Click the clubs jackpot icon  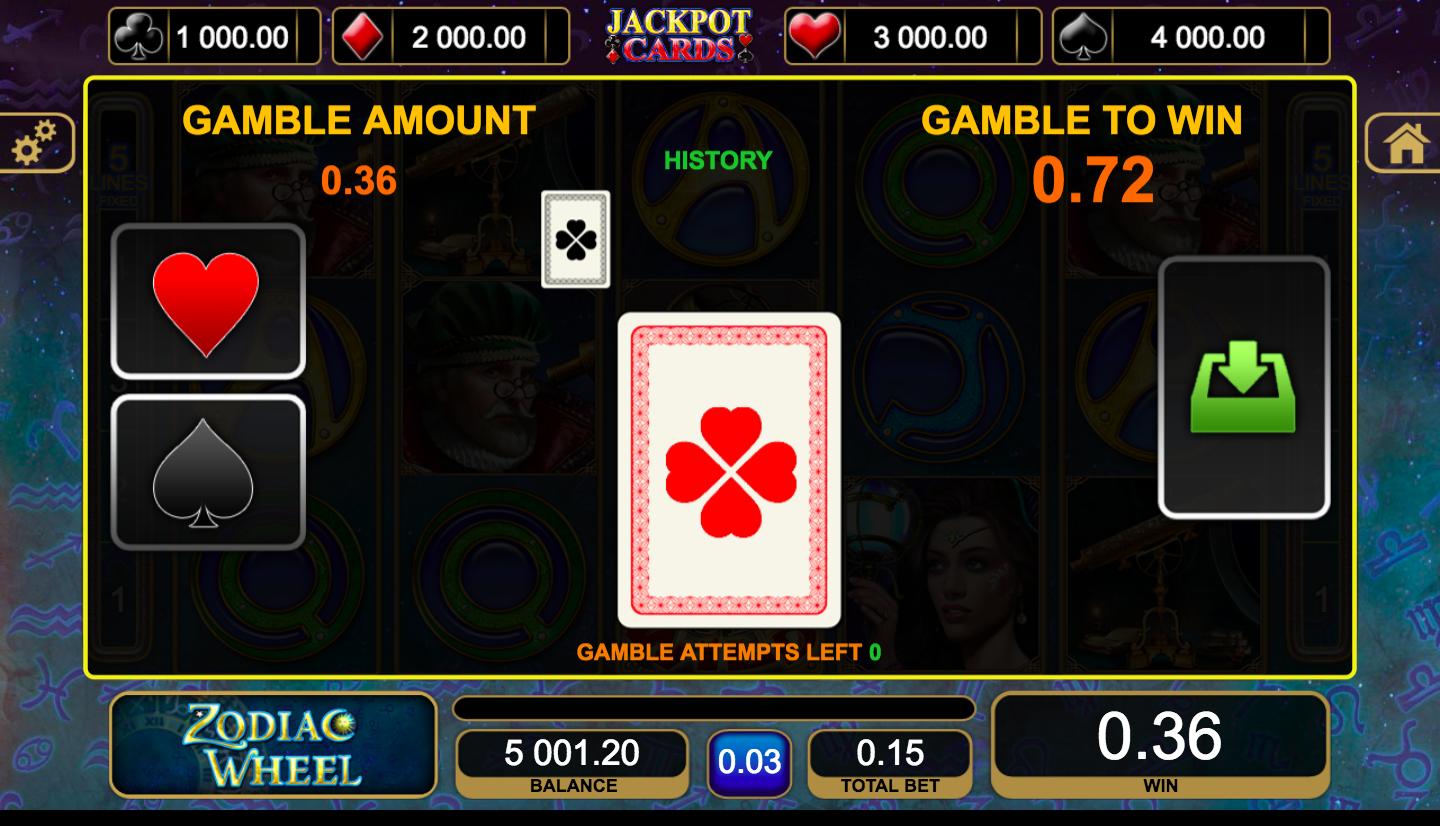139,37
